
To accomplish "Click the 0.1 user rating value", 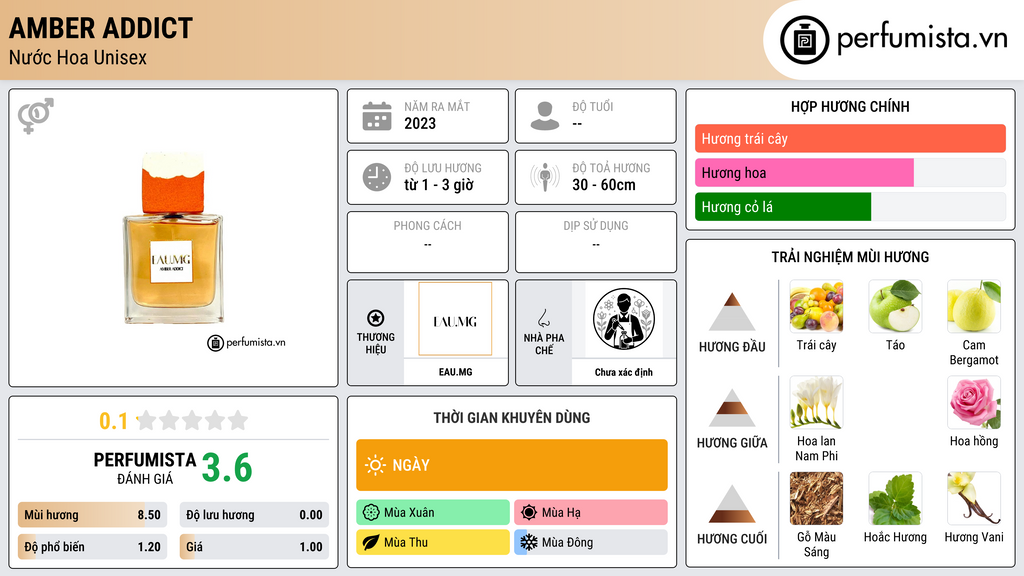I will point(113,421).
